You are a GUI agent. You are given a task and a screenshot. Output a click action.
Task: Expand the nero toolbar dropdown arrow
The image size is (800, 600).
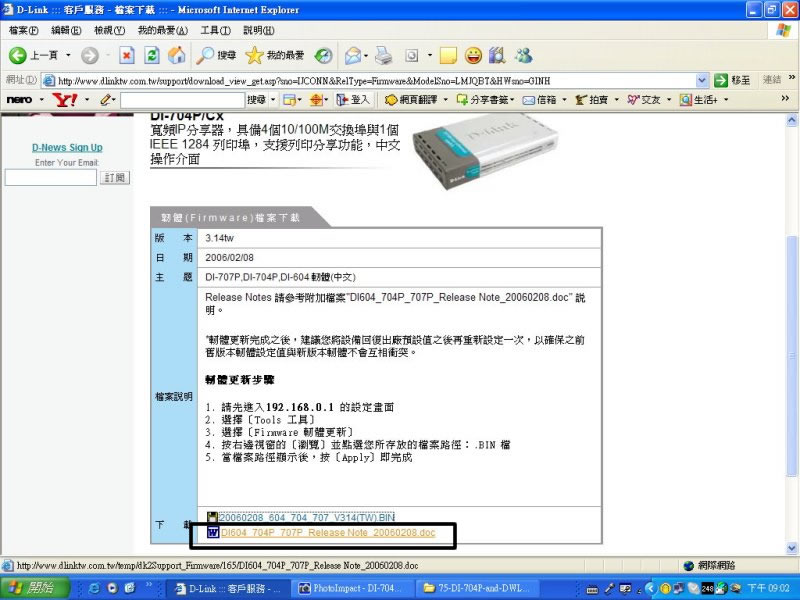pyautogui.click(x=41, y=99)
